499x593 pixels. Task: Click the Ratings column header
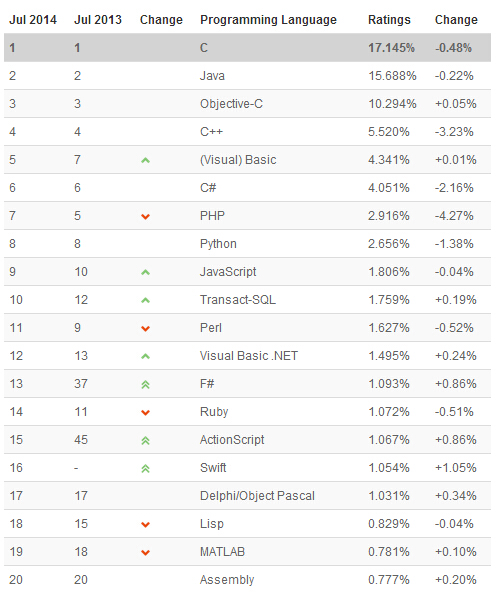click(389, 20)
